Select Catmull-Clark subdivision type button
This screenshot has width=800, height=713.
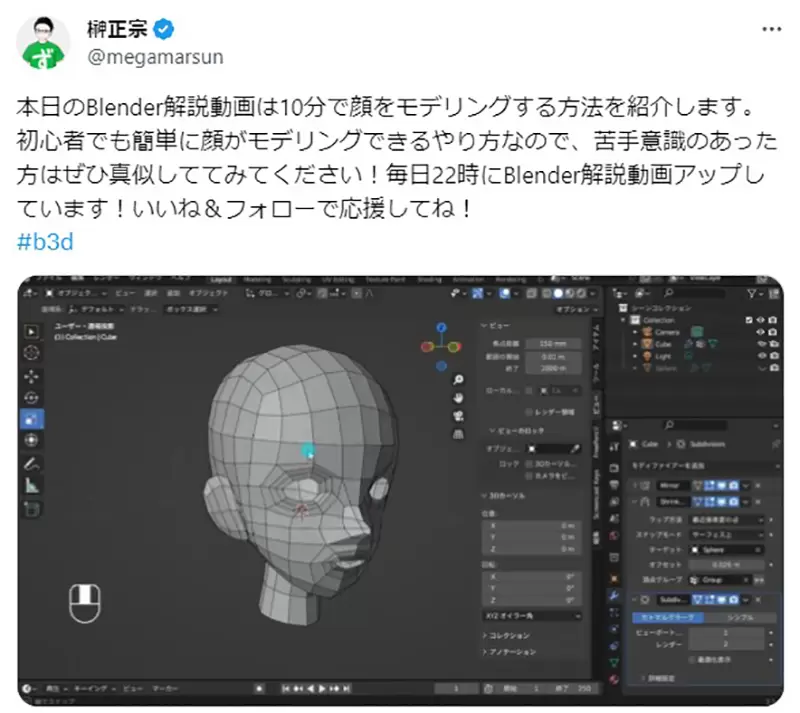pyautogui.click(x=668, y=618)
